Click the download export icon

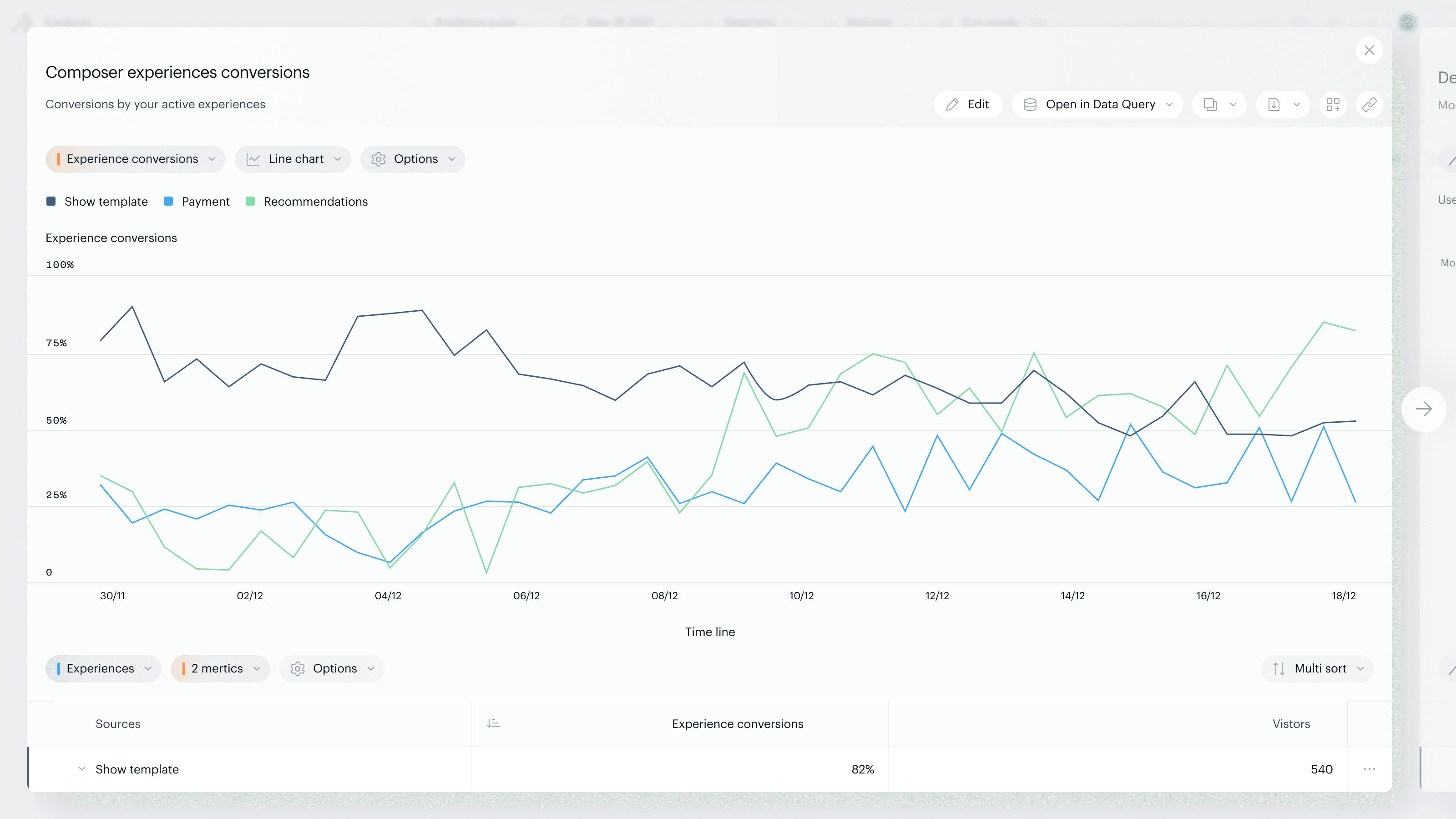click(x=1274, y=105)
